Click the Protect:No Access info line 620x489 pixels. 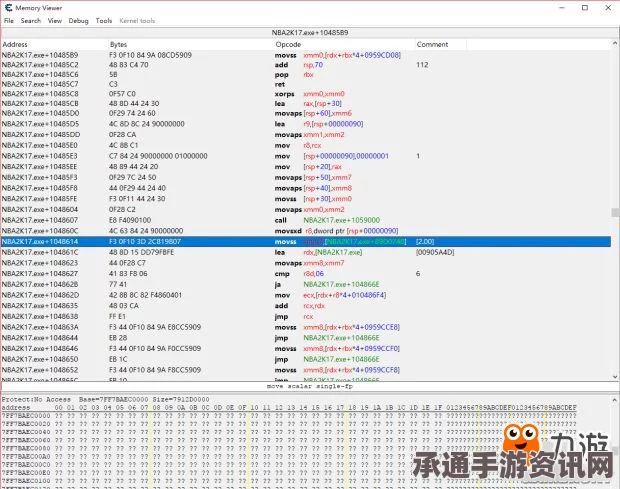(x=106, y=400)
